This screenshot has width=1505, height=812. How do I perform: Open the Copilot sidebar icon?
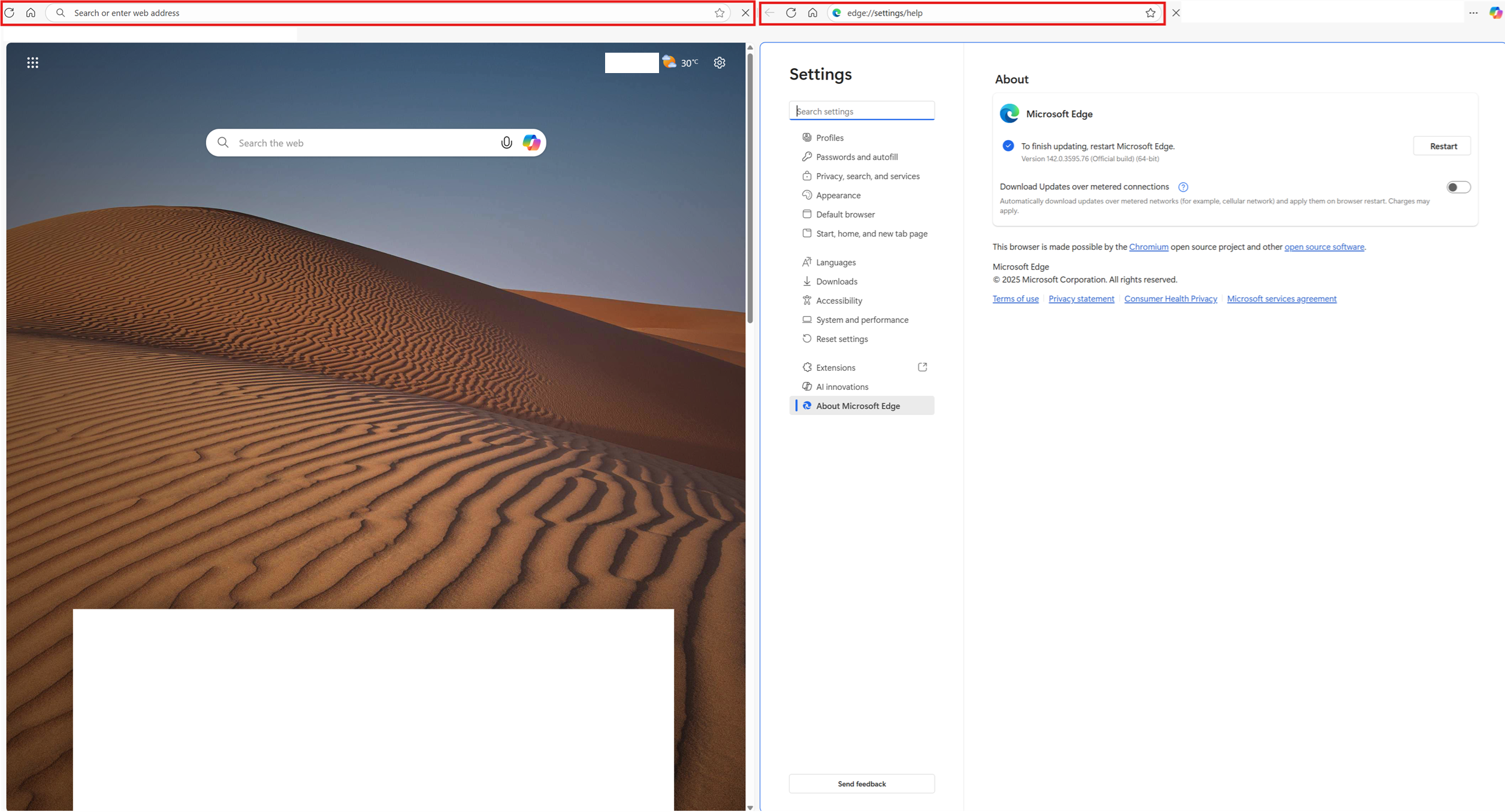tap(1495, 13)
